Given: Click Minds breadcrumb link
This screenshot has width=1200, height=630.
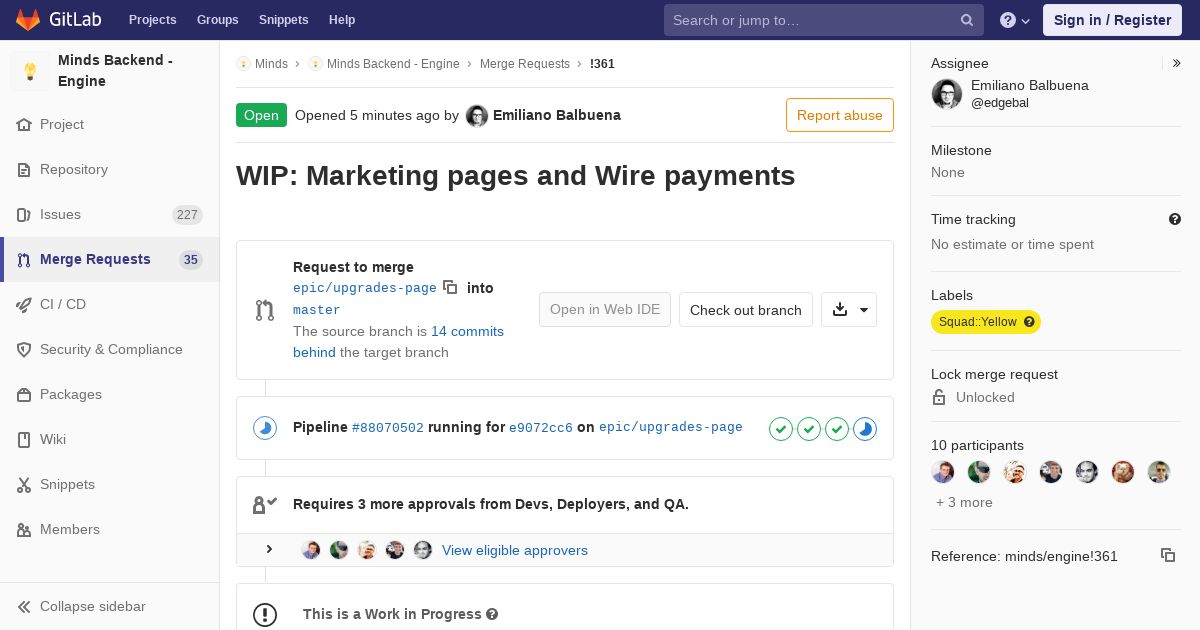Looking at the screenshot, I should coord(271,63).
